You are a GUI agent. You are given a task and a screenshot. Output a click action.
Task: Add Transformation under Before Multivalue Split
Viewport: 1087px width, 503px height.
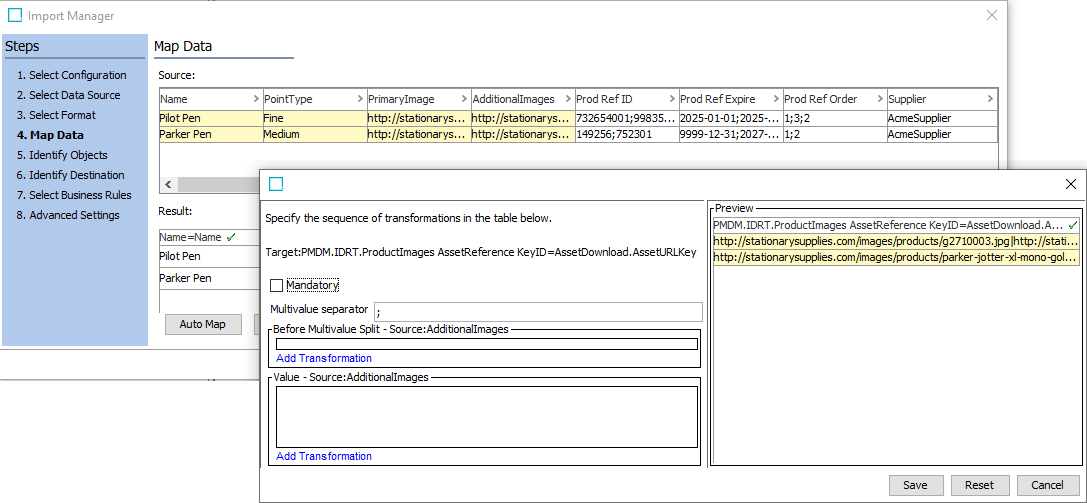click(324, 358)
